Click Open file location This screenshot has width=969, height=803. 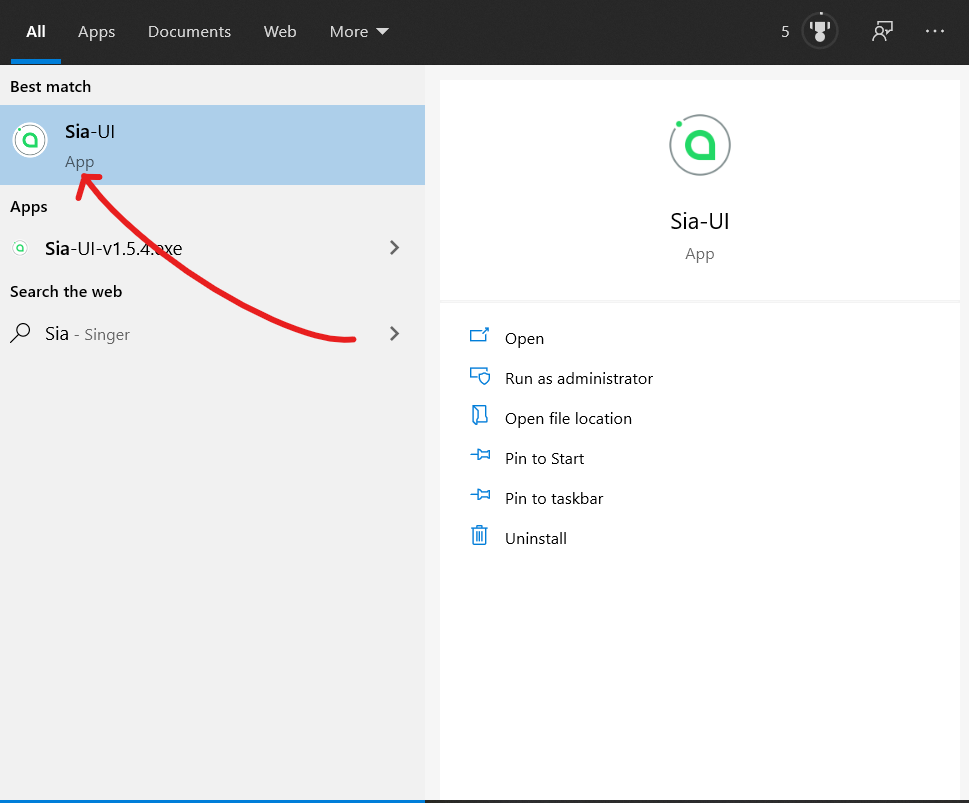point(568,418)
